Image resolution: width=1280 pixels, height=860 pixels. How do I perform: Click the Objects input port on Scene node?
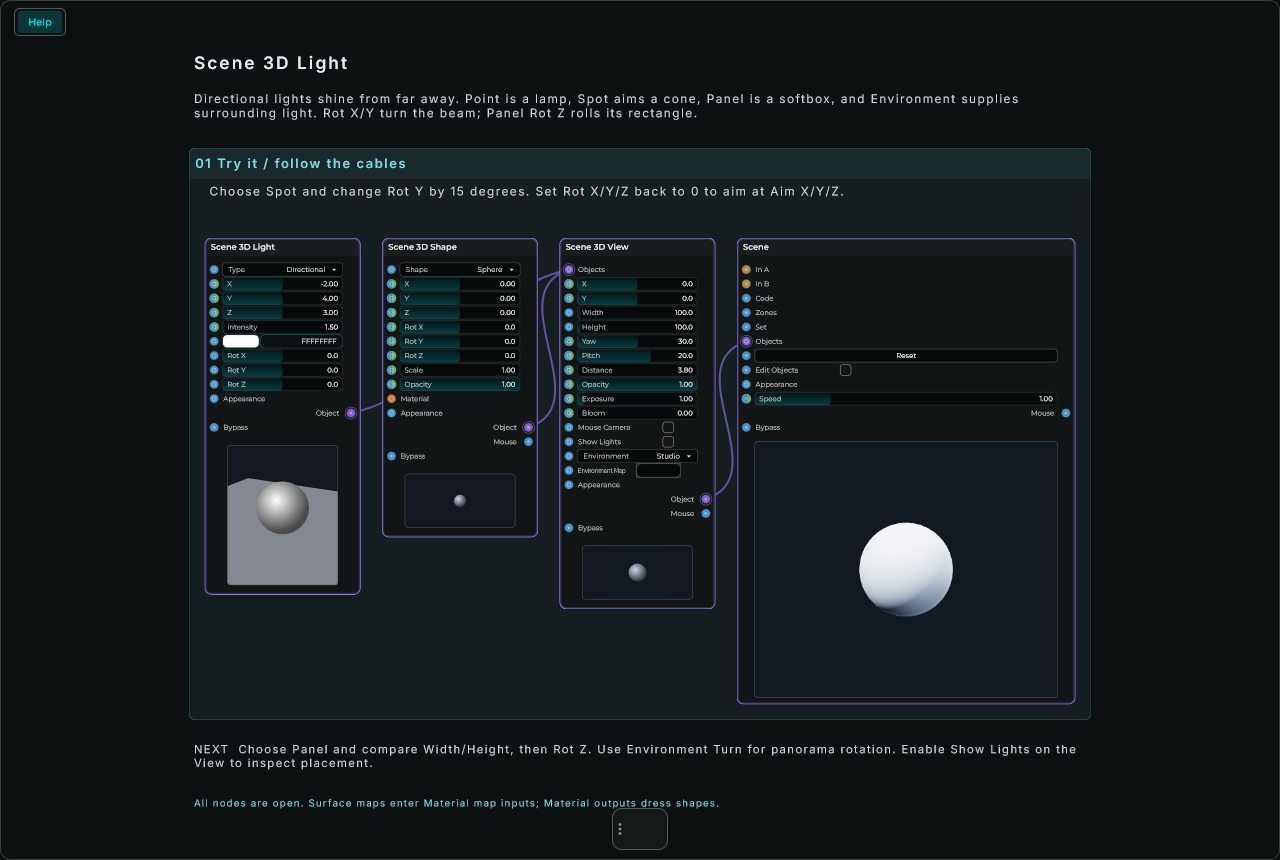pos(746,342)
